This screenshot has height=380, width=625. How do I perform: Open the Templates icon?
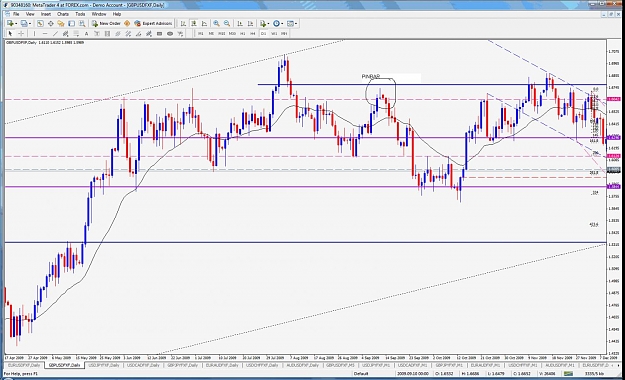(290, 24)
